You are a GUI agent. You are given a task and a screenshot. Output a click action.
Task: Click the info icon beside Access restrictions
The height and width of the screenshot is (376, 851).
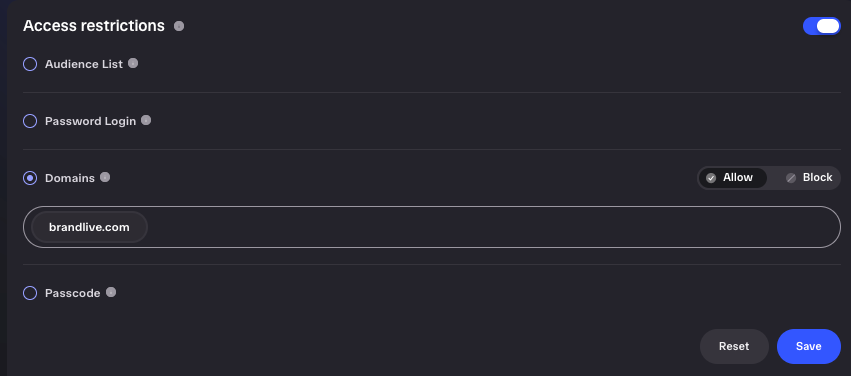pyautogui.click(x=179, y=26)
